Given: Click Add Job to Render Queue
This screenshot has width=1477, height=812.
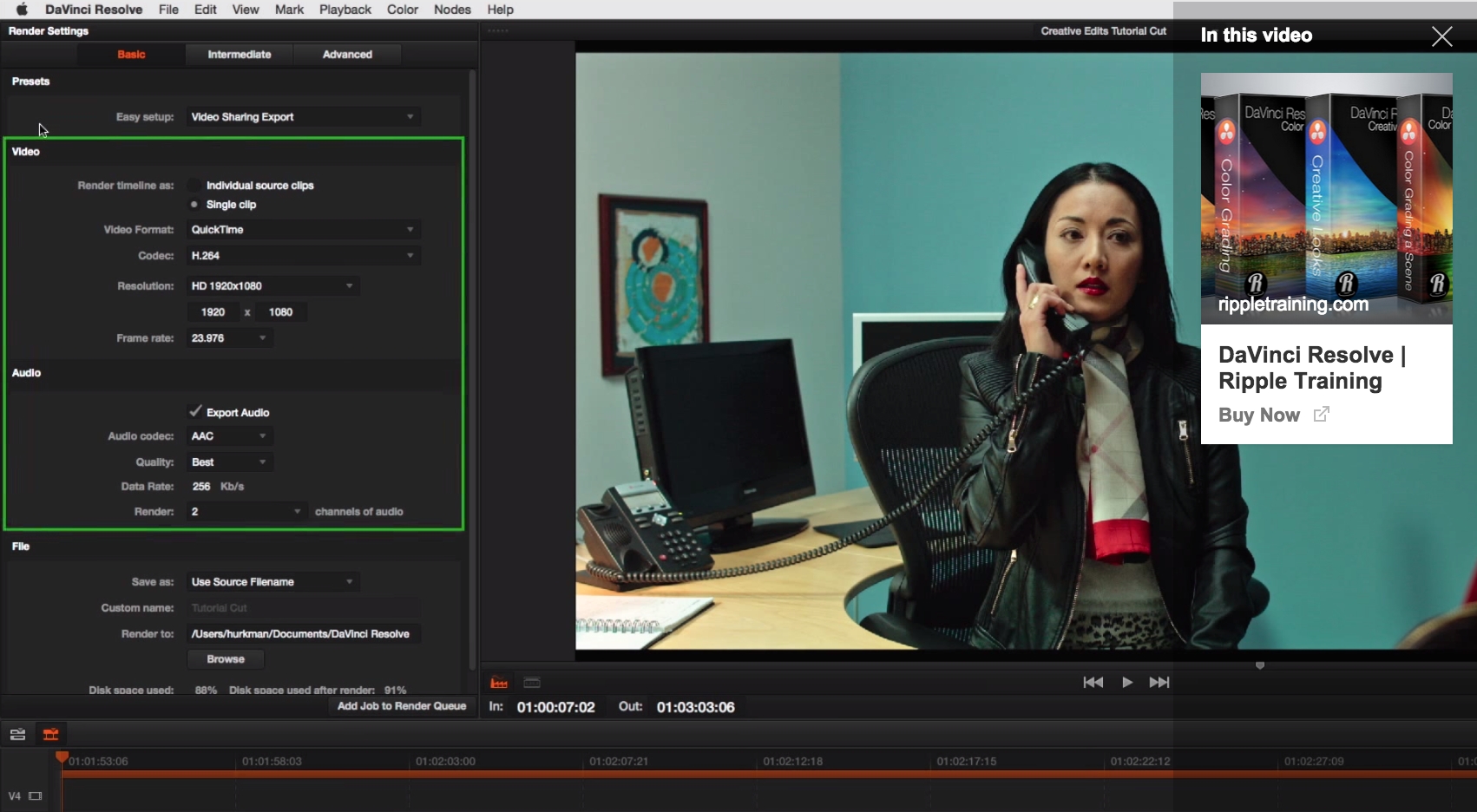Looking at the screenshot, I should [401, 706].
